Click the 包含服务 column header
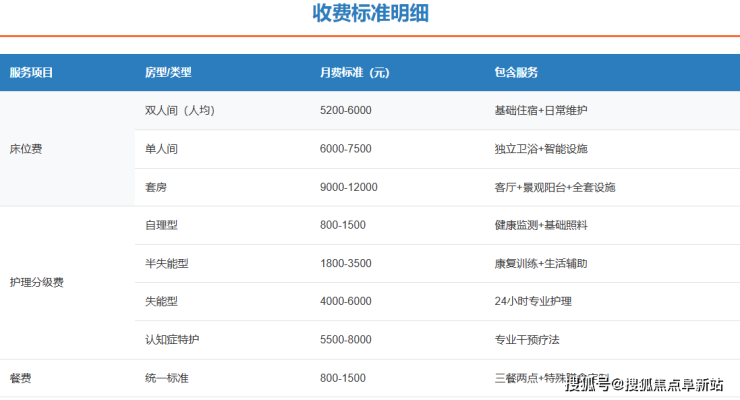 click(x=516, y=73)
